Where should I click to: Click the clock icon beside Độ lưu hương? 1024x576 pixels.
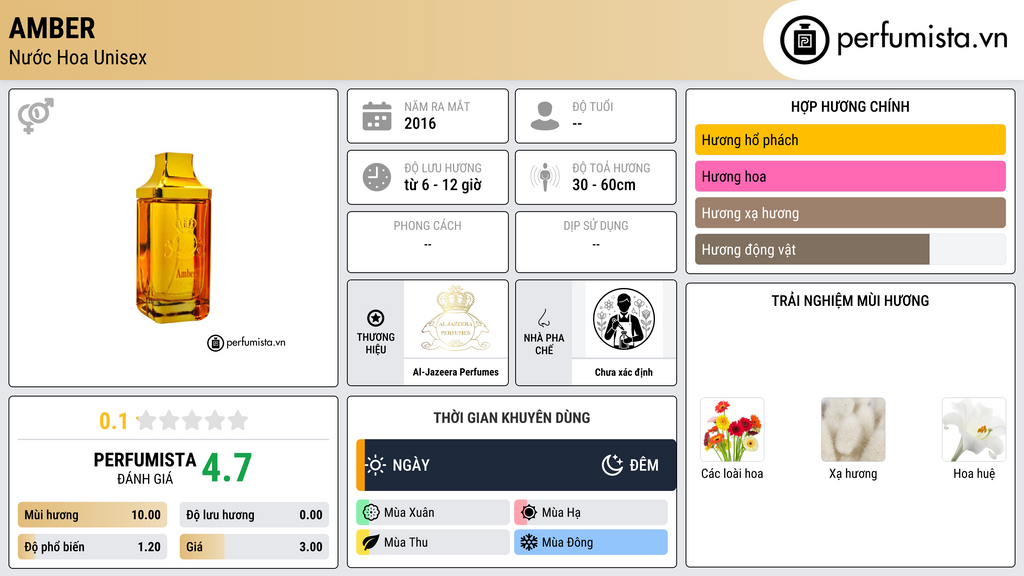[377, 177]
